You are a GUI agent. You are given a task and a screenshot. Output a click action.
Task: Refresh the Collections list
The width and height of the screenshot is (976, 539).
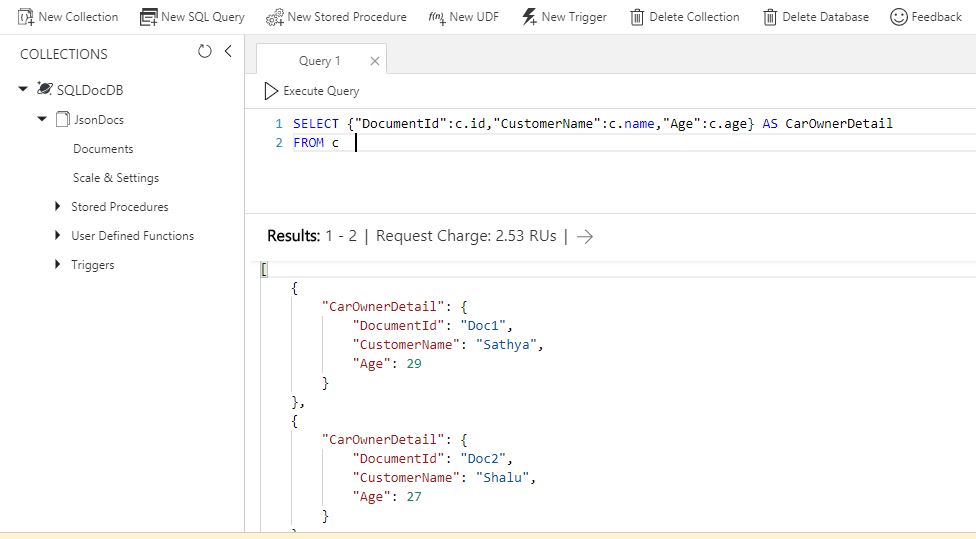(x=205, y=51)
